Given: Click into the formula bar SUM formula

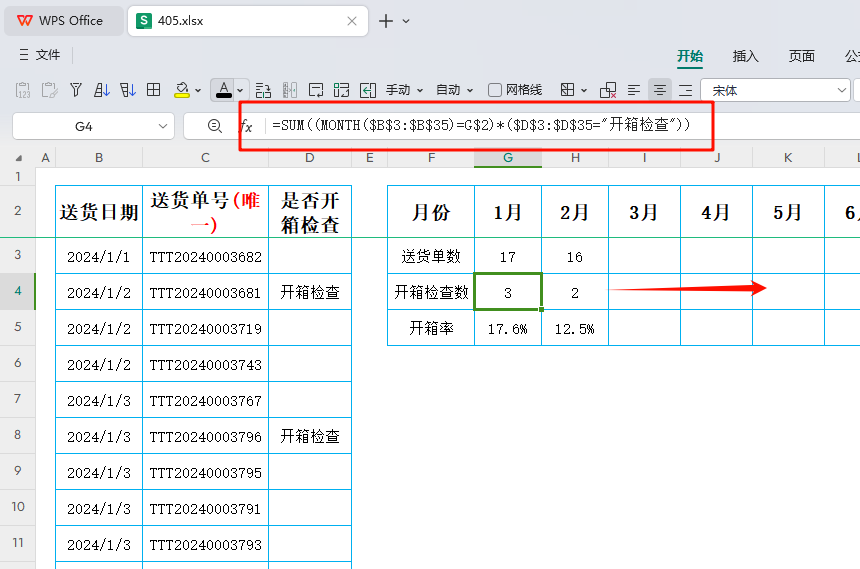Looking at the screenshot, I should point(481,125).
